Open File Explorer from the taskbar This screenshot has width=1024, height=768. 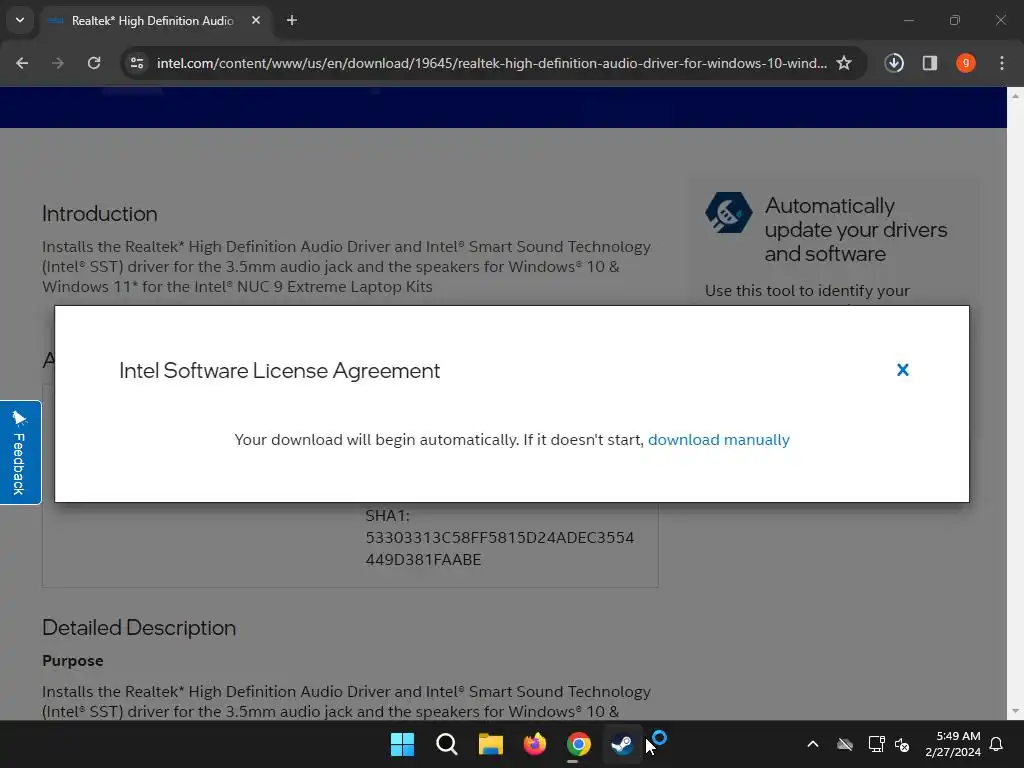490,744
